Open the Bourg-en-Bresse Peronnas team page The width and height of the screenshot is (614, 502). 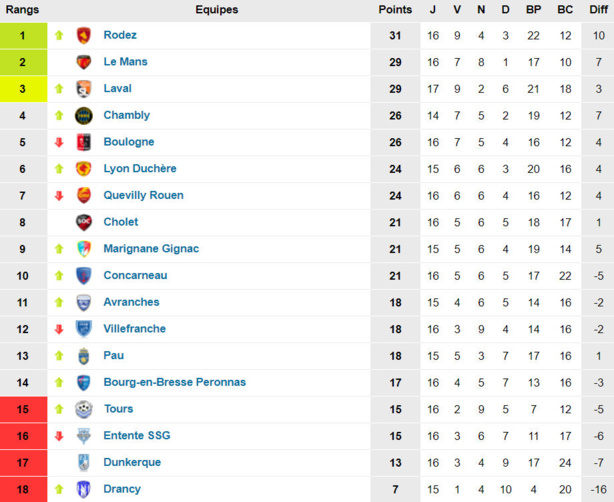click(x=175, y=382)
